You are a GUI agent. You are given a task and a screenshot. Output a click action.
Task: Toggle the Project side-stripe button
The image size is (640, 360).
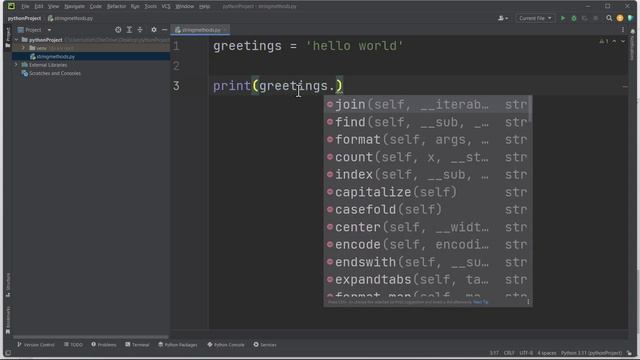(8, 38)
